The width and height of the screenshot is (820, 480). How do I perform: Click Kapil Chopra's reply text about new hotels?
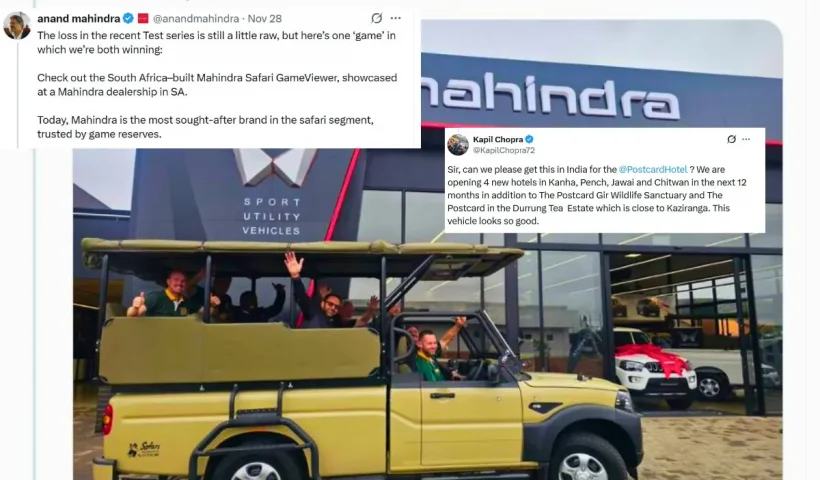click(x=597, y=195)
